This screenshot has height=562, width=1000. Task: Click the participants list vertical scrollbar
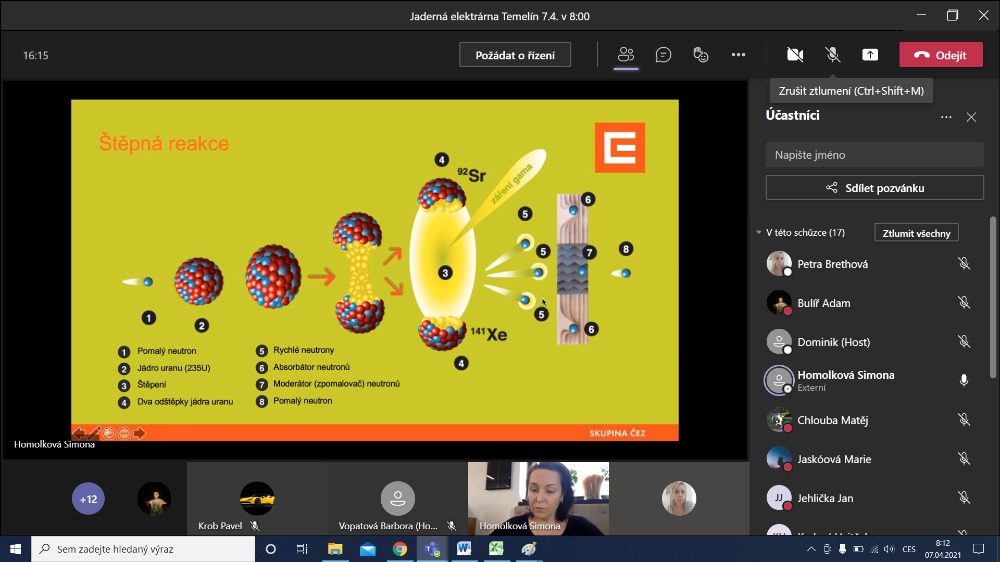pos(992,300)
